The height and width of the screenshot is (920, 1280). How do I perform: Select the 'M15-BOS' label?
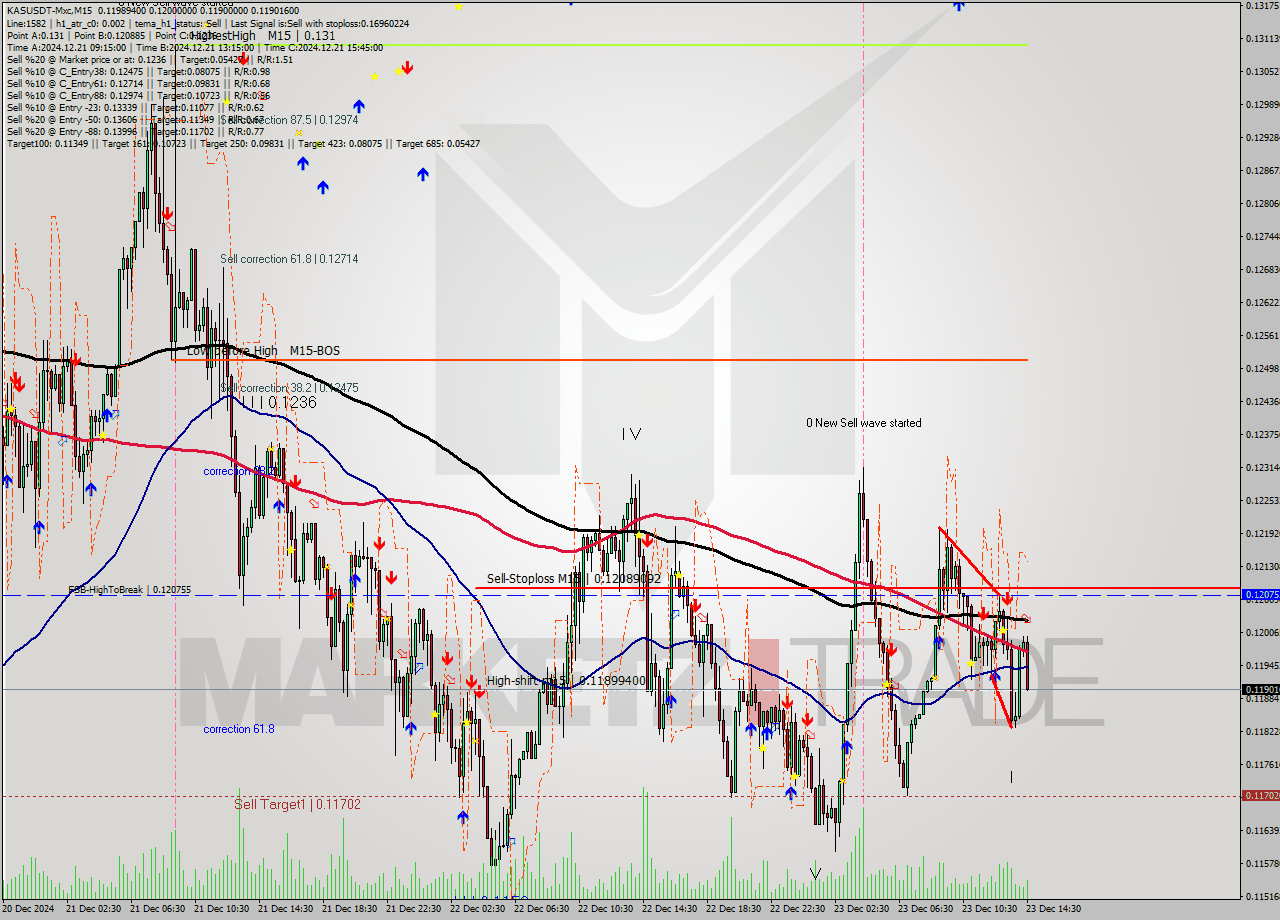coord(315,351)
